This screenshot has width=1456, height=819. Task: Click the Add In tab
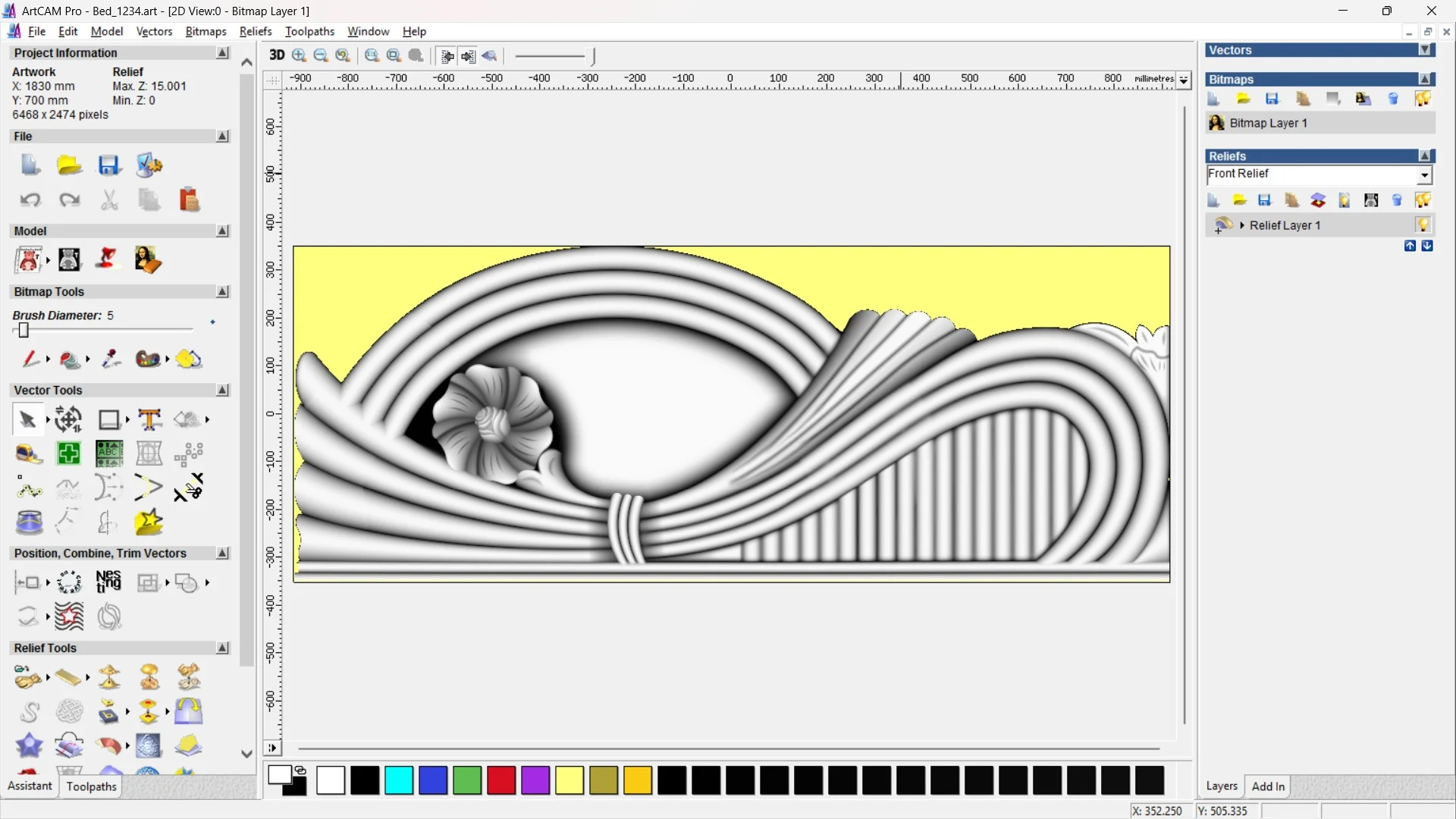[x=1268, y=786]
